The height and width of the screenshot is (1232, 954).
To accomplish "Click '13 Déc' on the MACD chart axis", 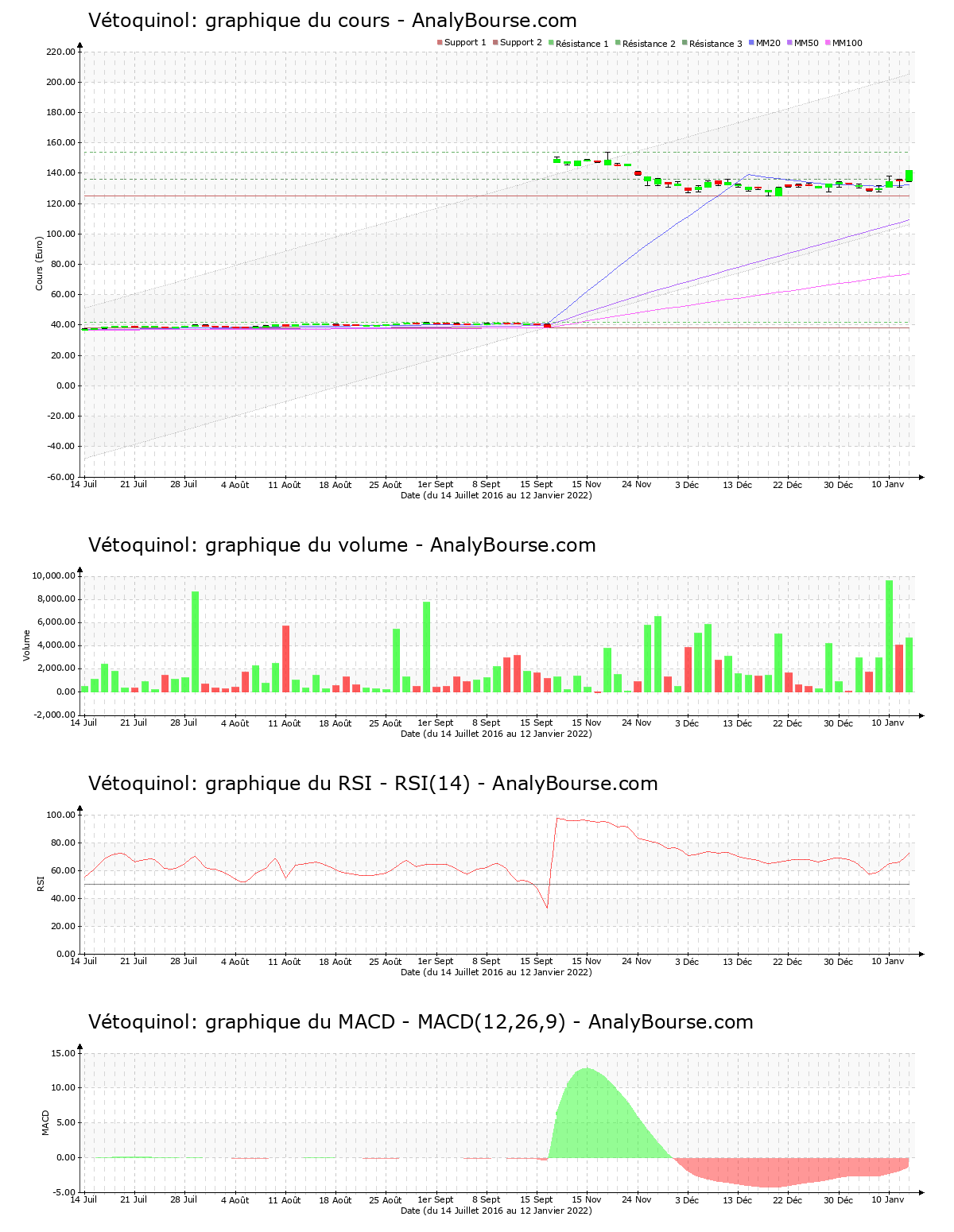I will click(737, 1200).
